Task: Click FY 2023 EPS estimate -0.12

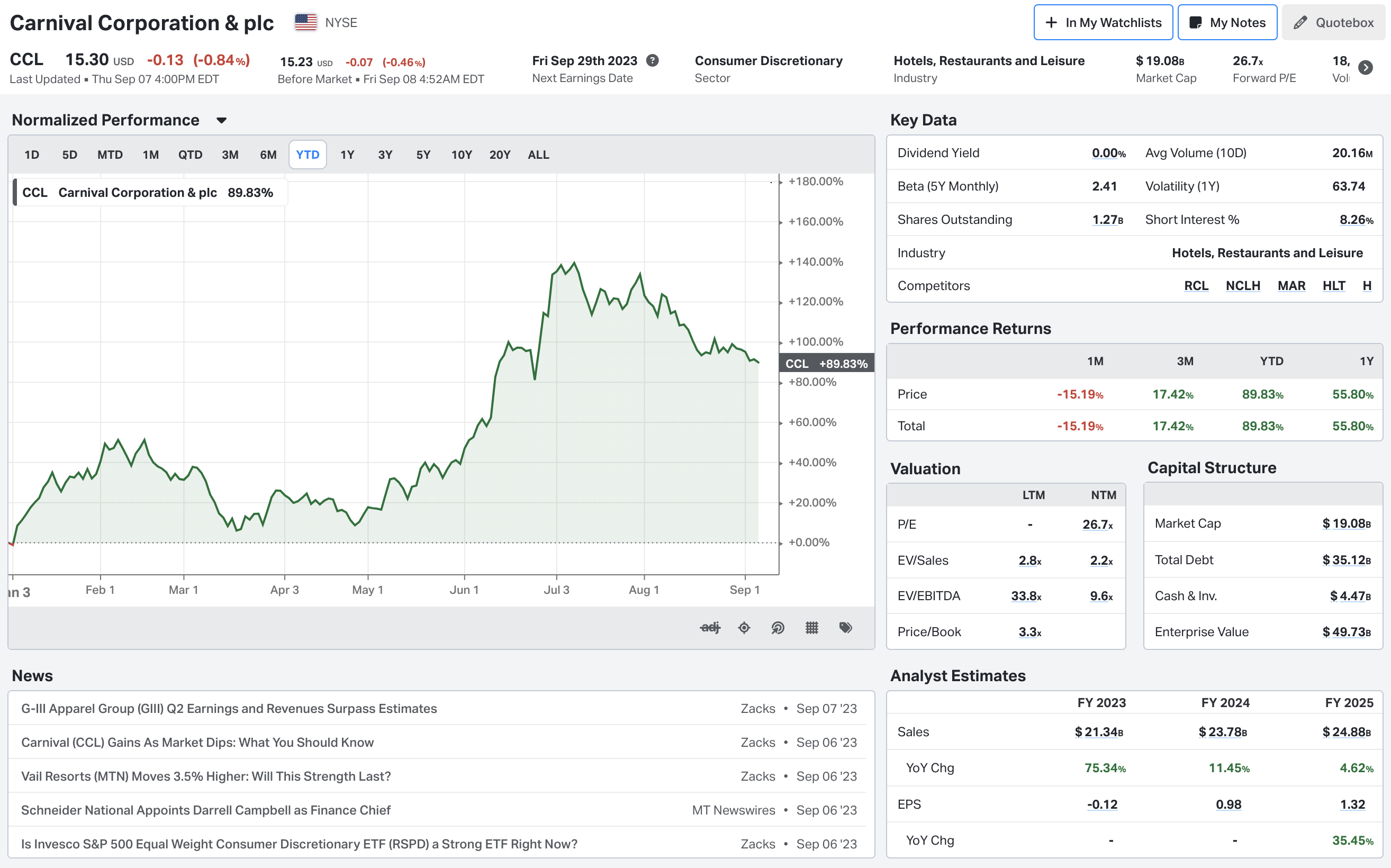Action: pyautogui.click(x=1102, y=804)
